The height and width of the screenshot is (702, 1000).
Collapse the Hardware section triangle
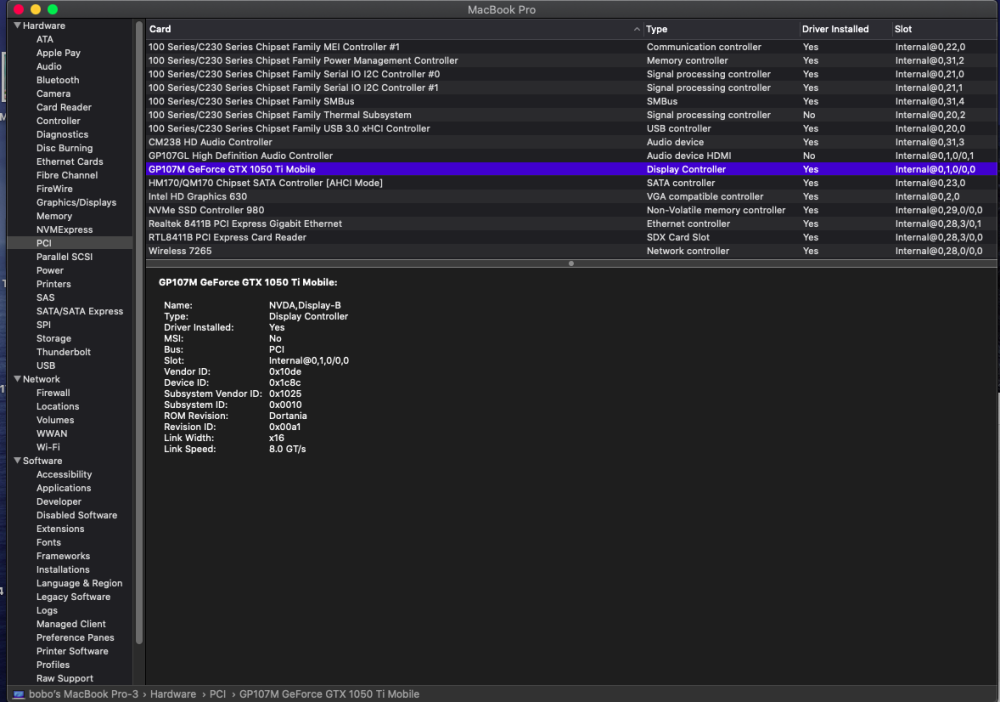pos(17,26)
